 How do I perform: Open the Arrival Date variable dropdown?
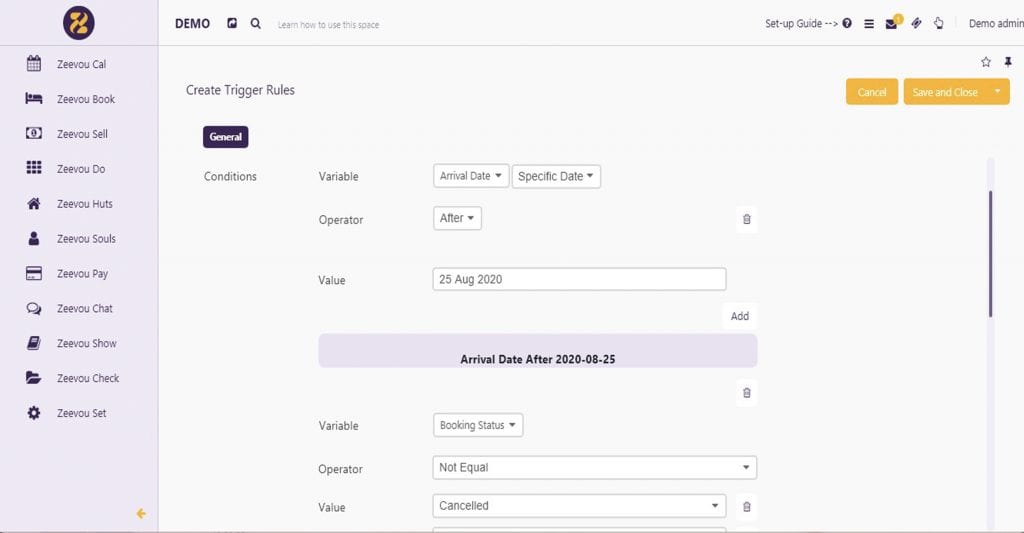471,176
